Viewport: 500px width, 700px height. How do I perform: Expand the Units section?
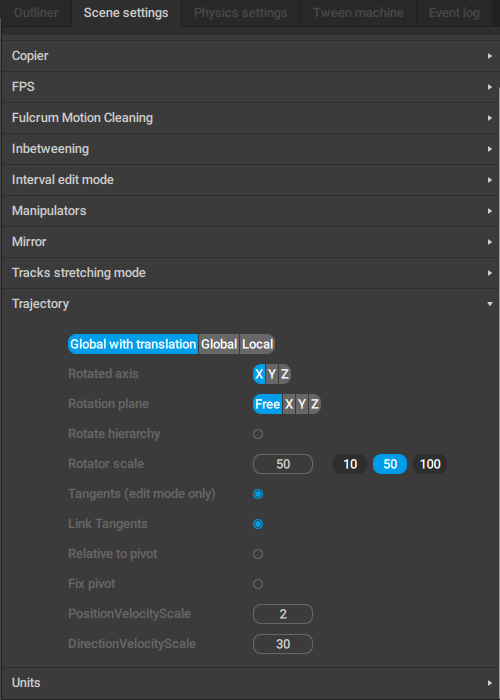pyautogui.click(x=250, y=683)
